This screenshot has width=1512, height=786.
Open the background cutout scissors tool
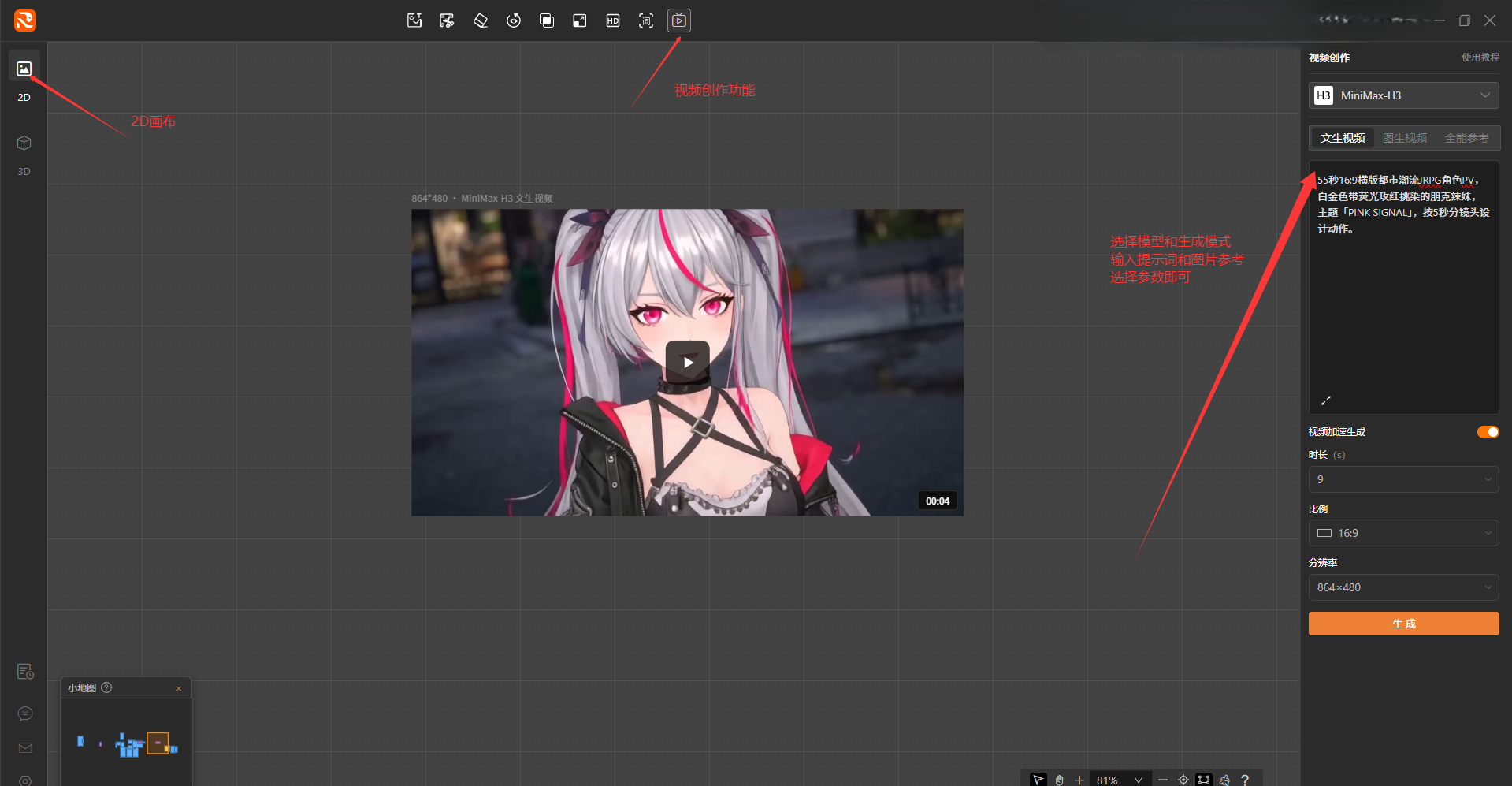click(x=447, y=20)
